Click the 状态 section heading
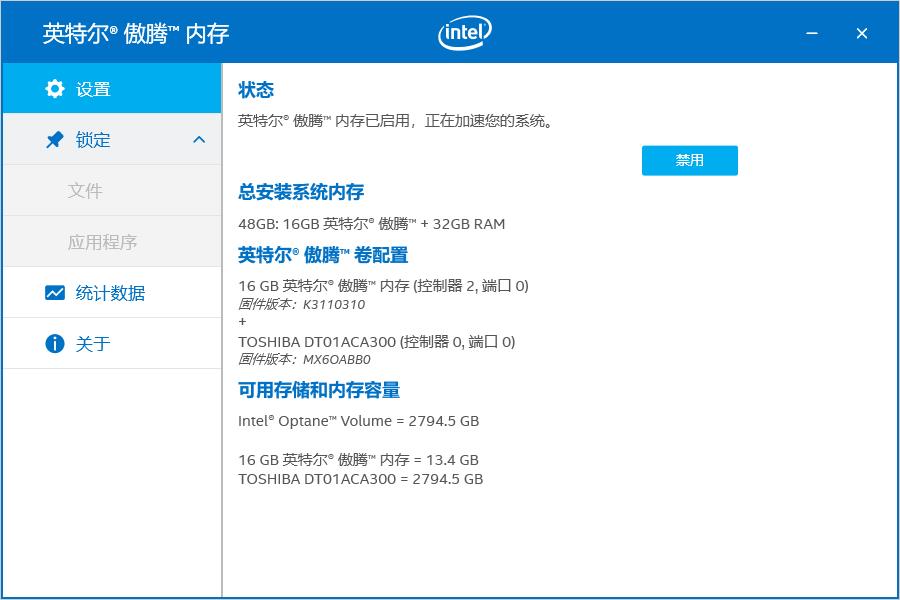 click(256, 90)
